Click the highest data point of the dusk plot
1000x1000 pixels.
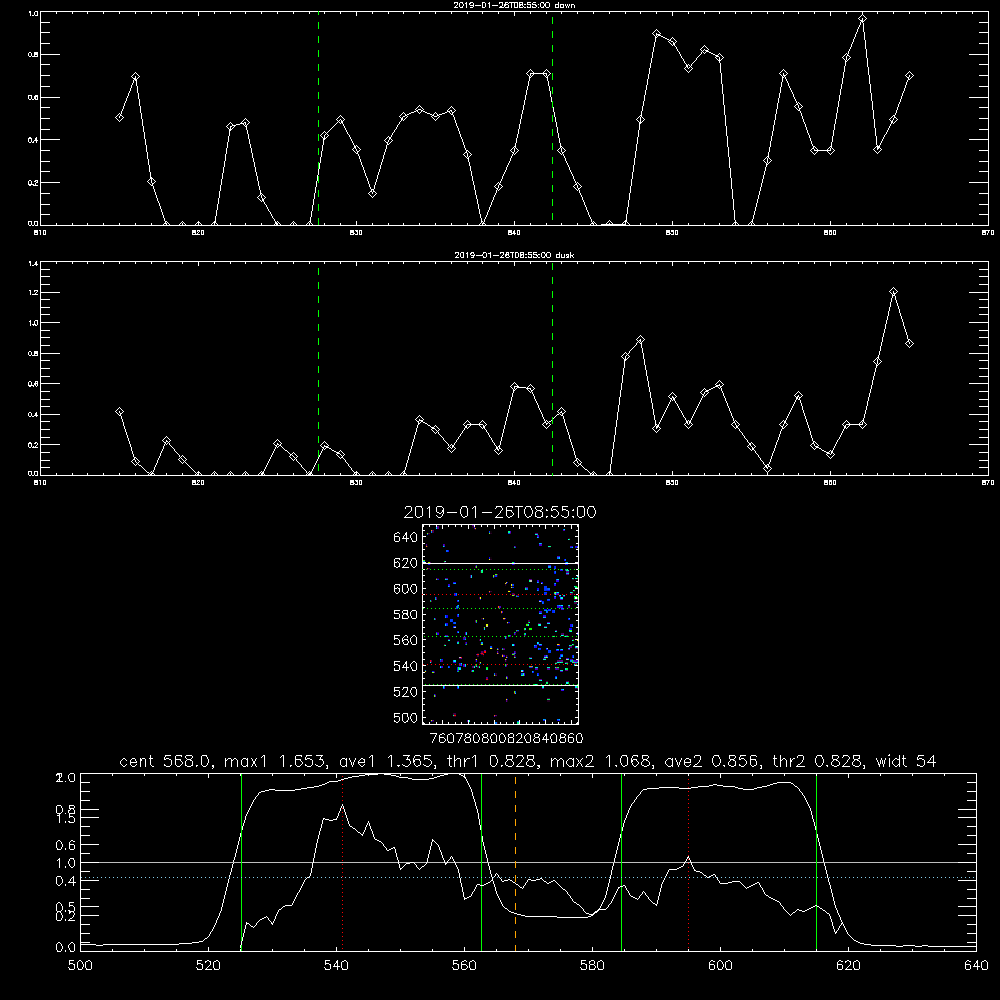click(893, 292)
